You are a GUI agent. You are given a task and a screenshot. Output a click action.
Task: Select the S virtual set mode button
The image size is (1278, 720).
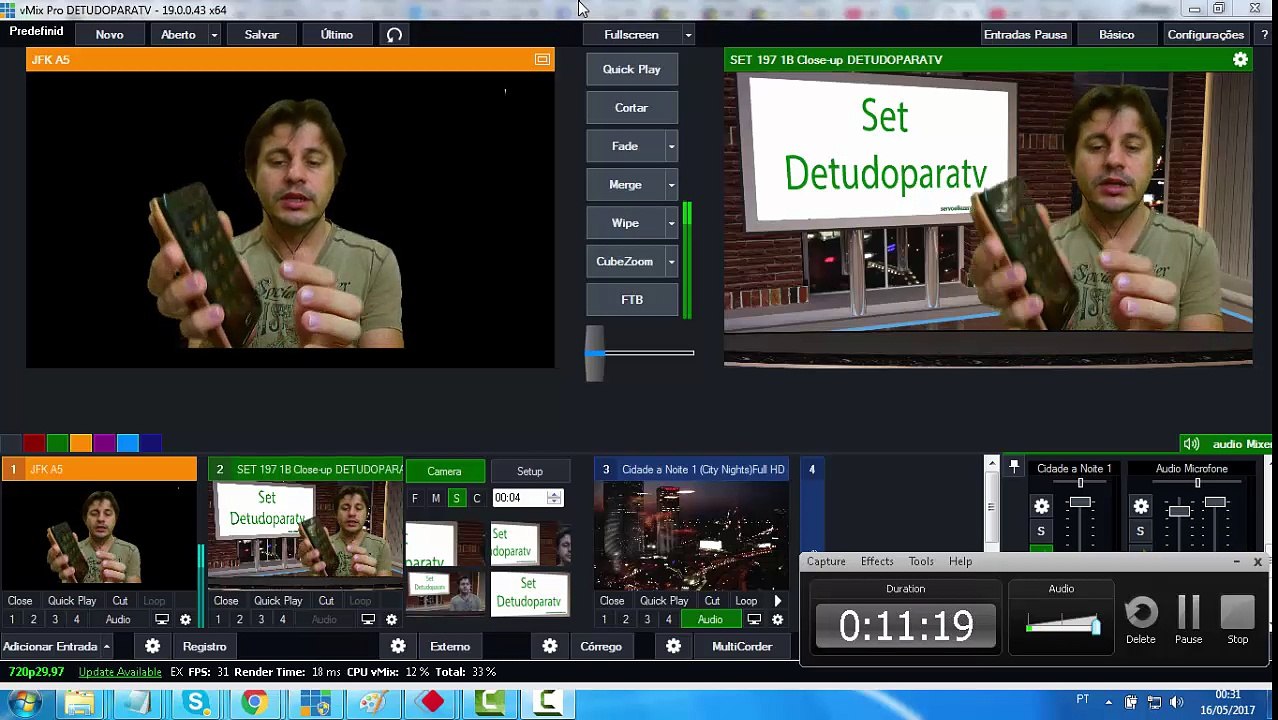[456, 498]
